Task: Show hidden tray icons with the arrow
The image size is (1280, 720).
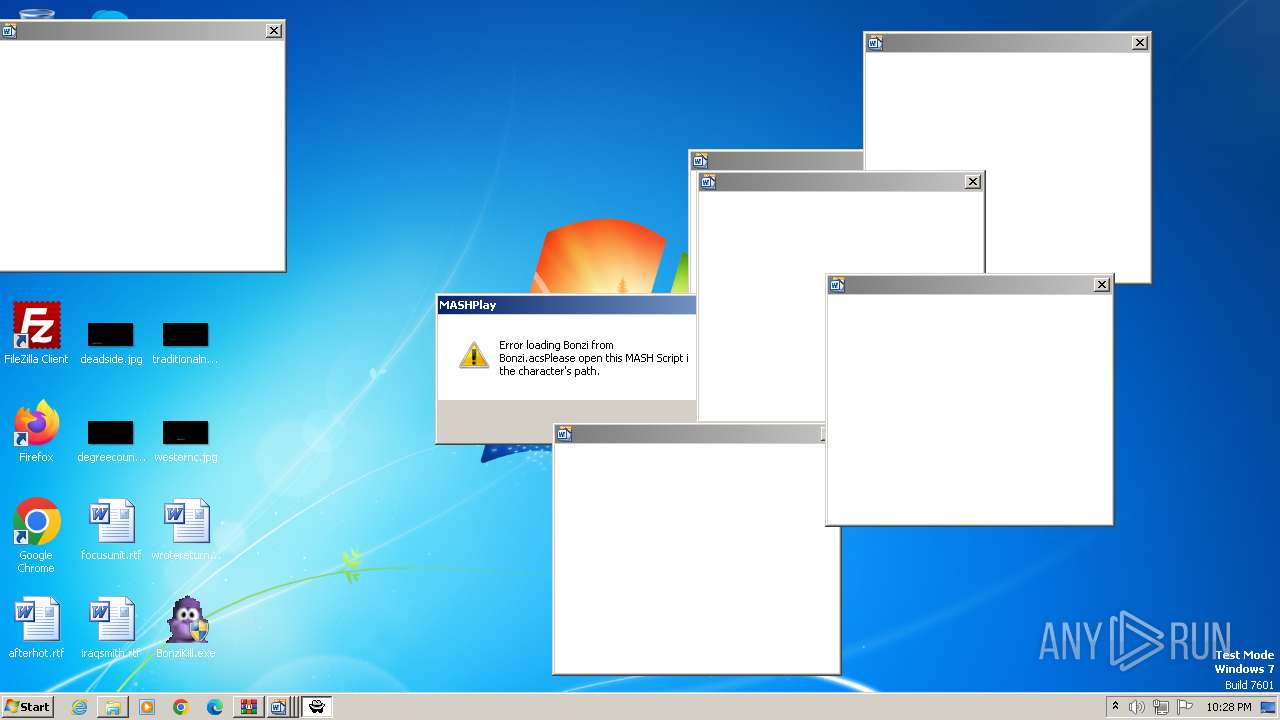Action: click(1115, 706)
